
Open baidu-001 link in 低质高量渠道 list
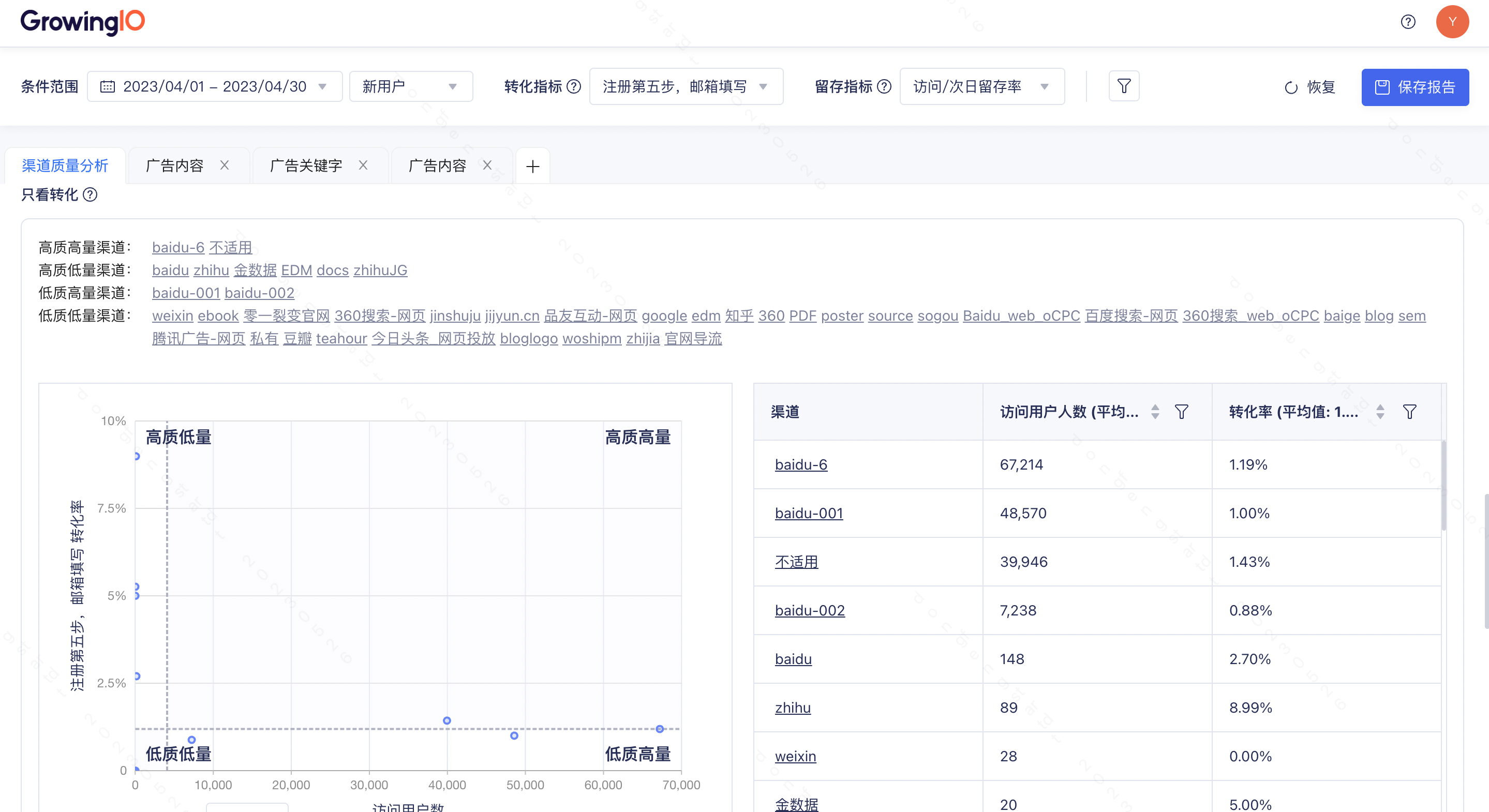(186, 292)
